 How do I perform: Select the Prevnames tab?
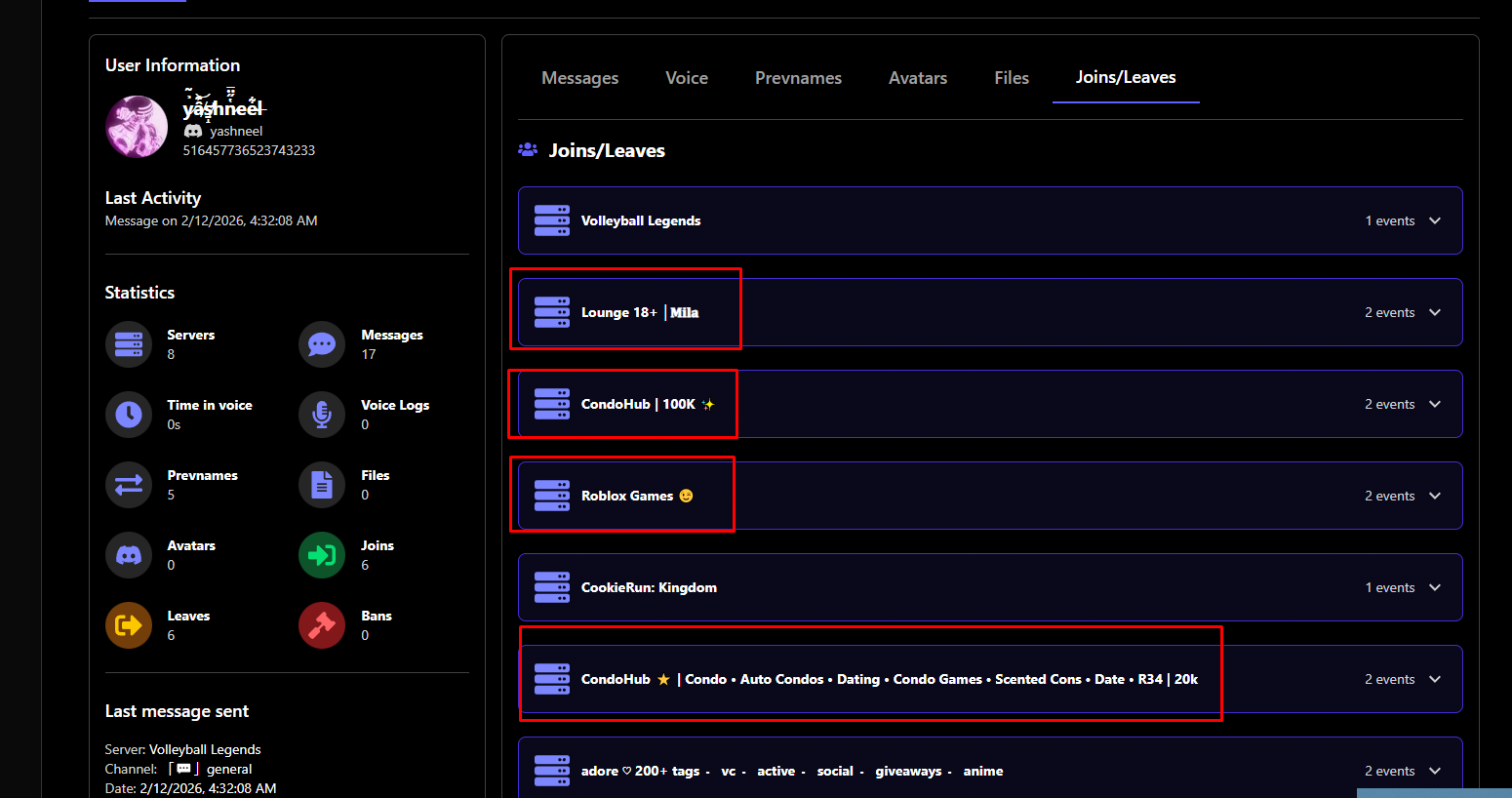pos(798,78)
